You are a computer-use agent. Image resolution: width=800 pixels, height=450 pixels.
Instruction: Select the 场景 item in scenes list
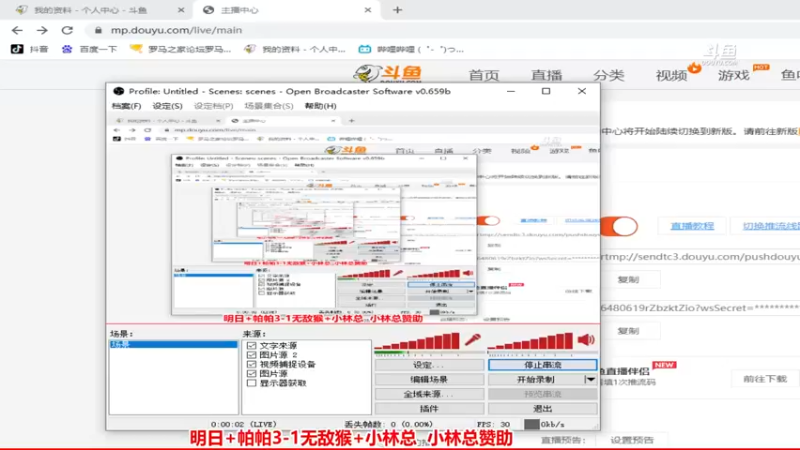click(173, 344)
